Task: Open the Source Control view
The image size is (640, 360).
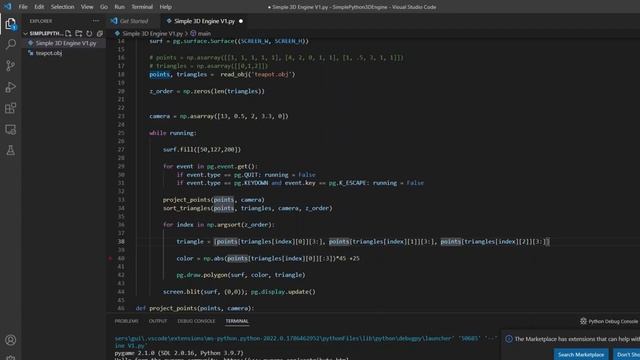Action: (x=11, y=65)
